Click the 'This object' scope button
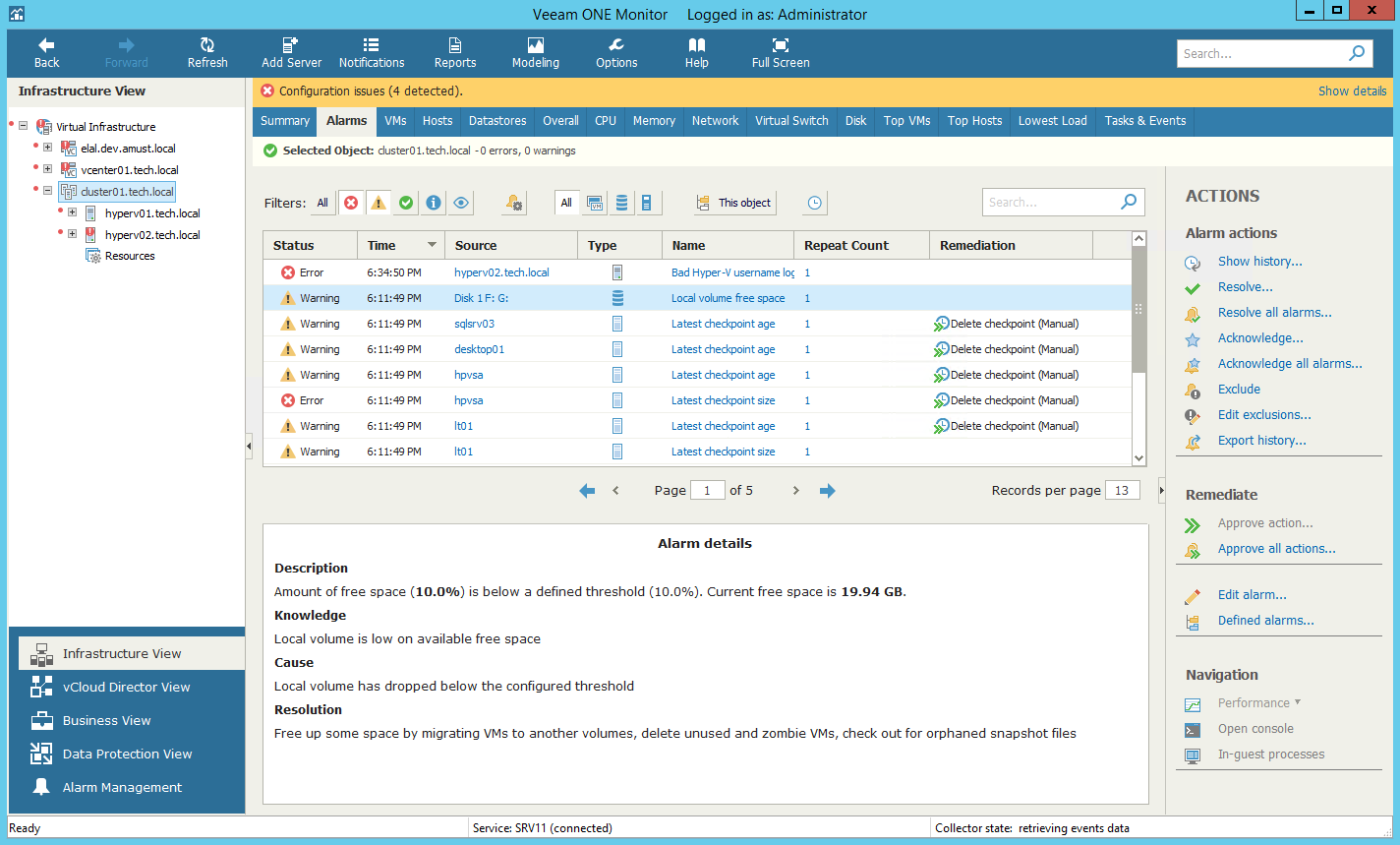 [x=734, y=203]
